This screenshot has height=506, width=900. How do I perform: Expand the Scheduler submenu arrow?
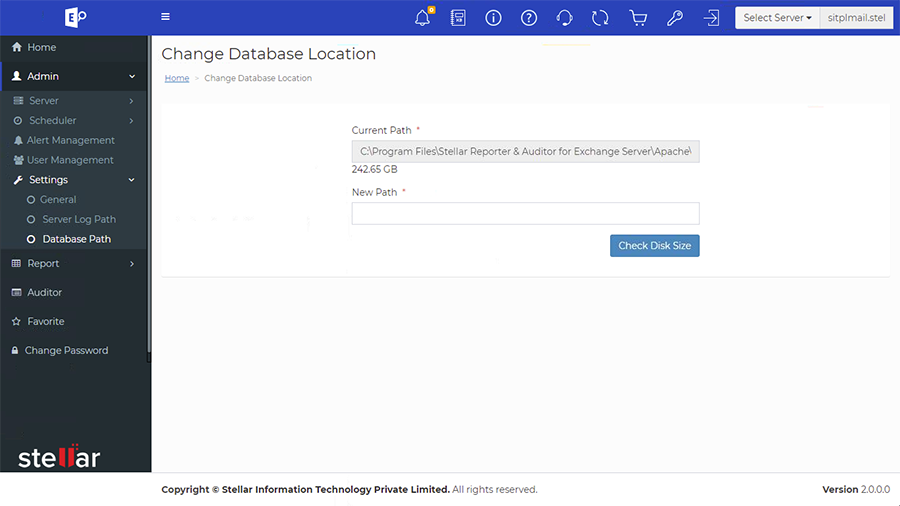click(x=131, y=120)
